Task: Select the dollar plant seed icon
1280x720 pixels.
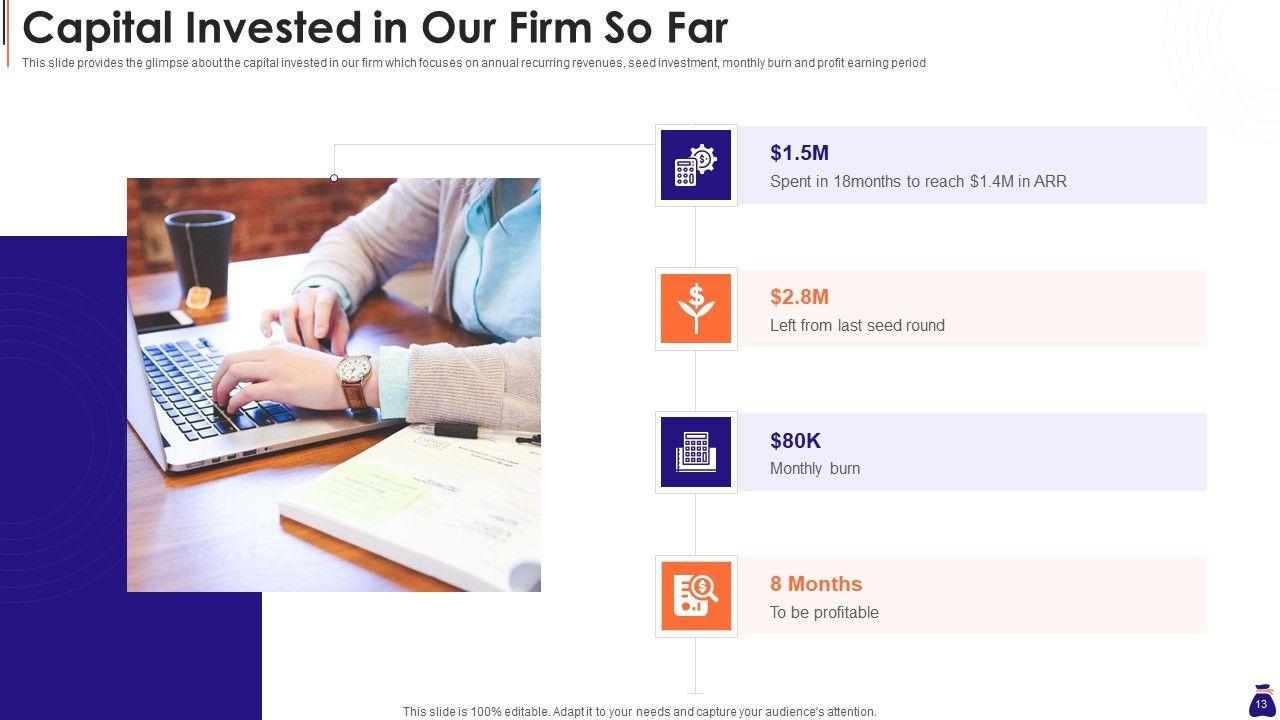Action: [696, 309]
